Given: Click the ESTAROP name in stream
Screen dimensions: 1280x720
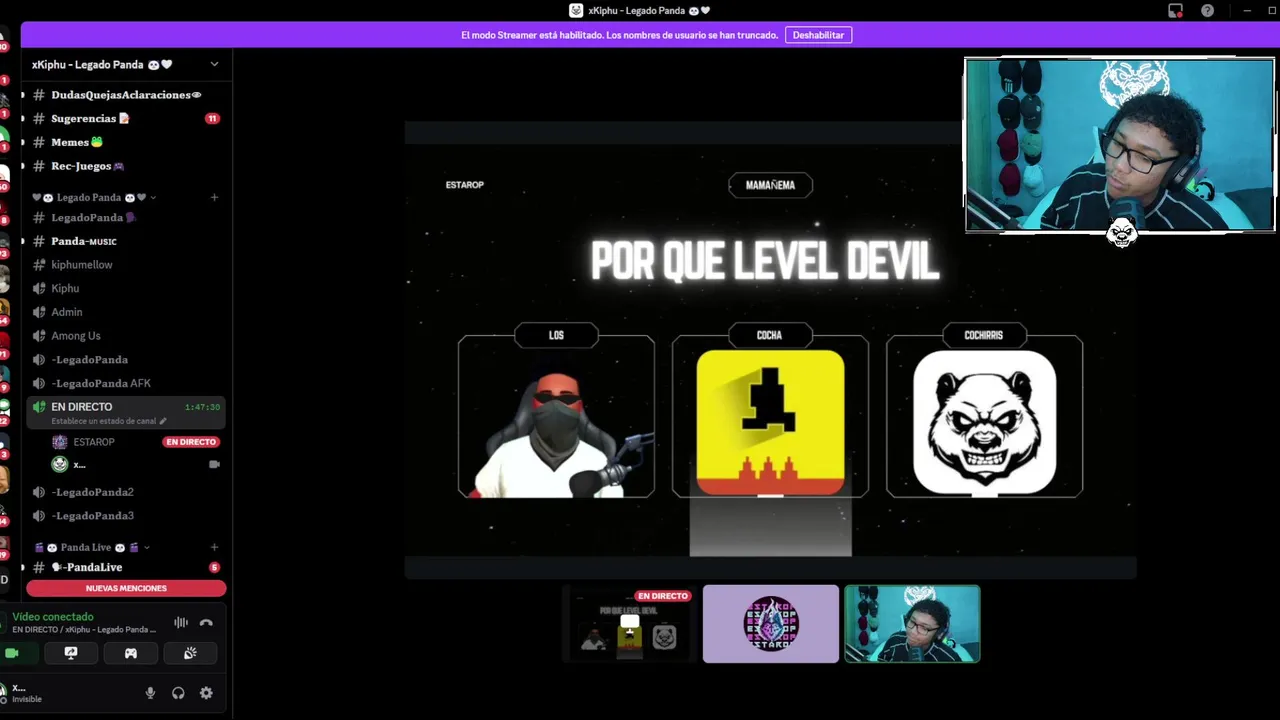Looking at the screenshot, I should pyautogui.click(x=464, y=185).
